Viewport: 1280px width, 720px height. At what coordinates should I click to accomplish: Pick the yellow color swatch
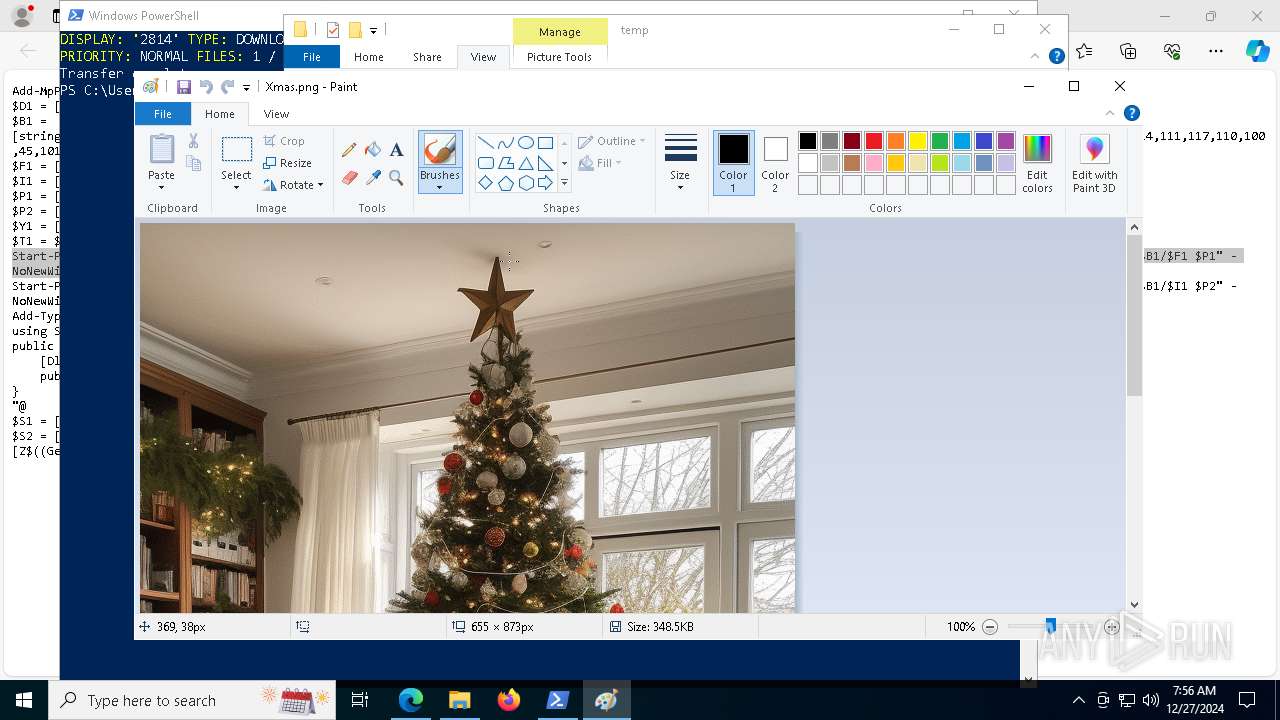coord(918,141)
